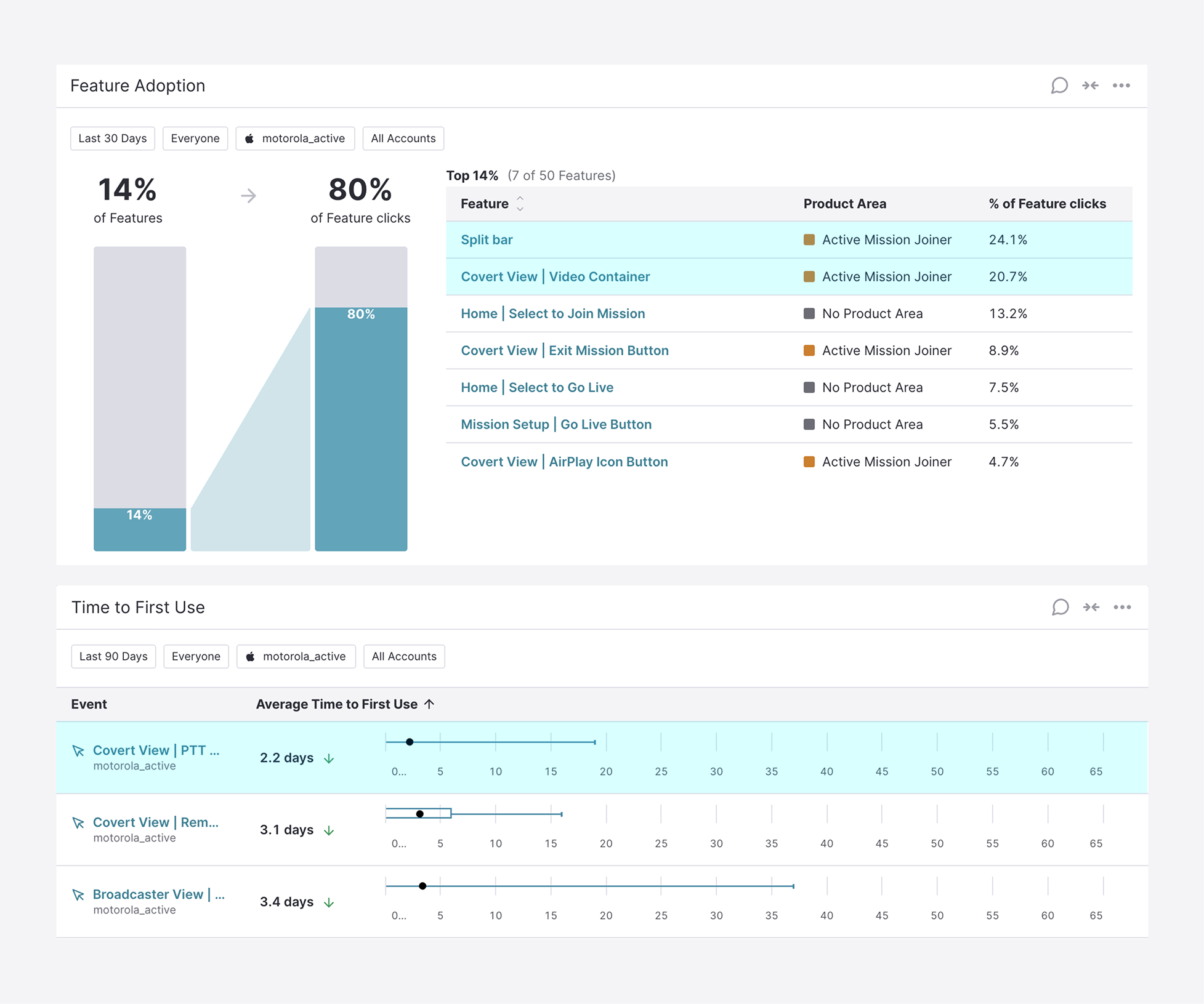Open comments on Feature Adoption widget
This screenshot has height=1004, width=1204.
pyautogui.click(x=1059, y=86)
